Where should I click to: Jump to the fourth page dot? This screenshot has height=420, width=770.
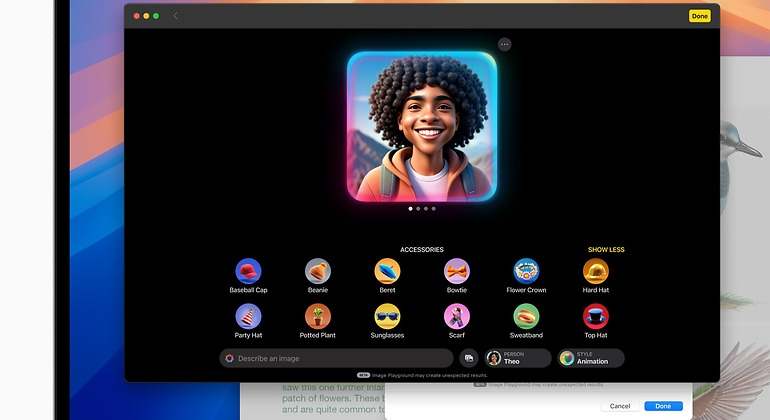433,209
